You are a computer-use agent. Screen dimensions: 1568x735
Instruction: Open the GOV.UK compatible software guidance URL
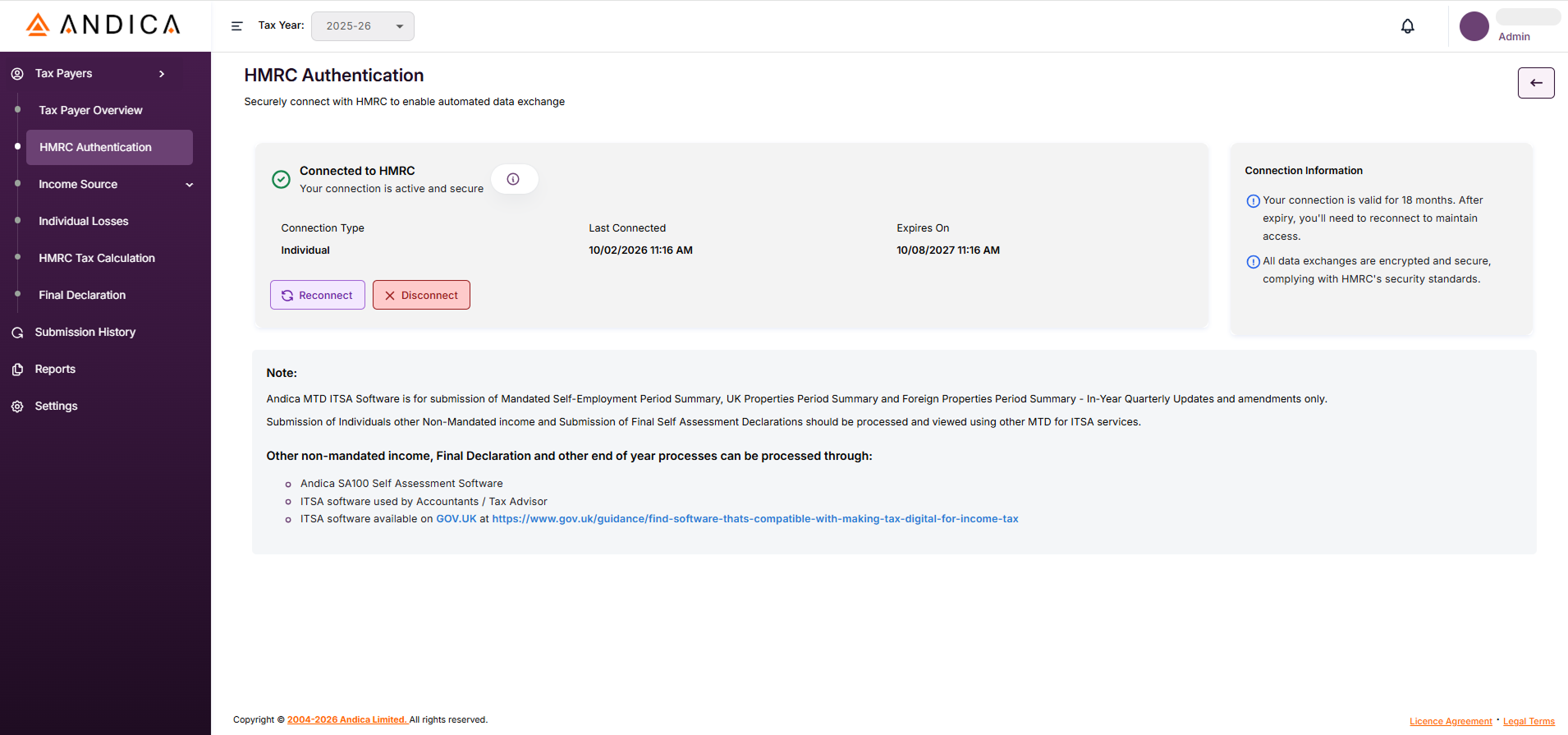coord(754,519)
